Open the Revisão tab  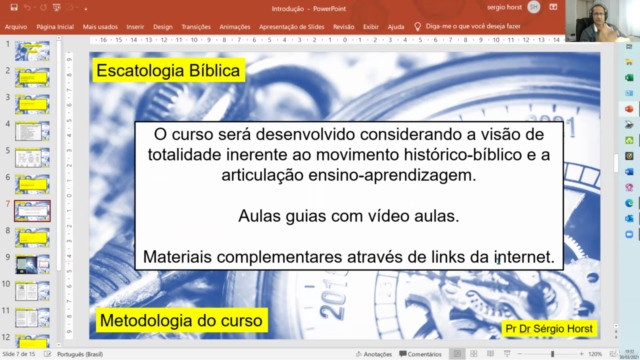(344, 27)
